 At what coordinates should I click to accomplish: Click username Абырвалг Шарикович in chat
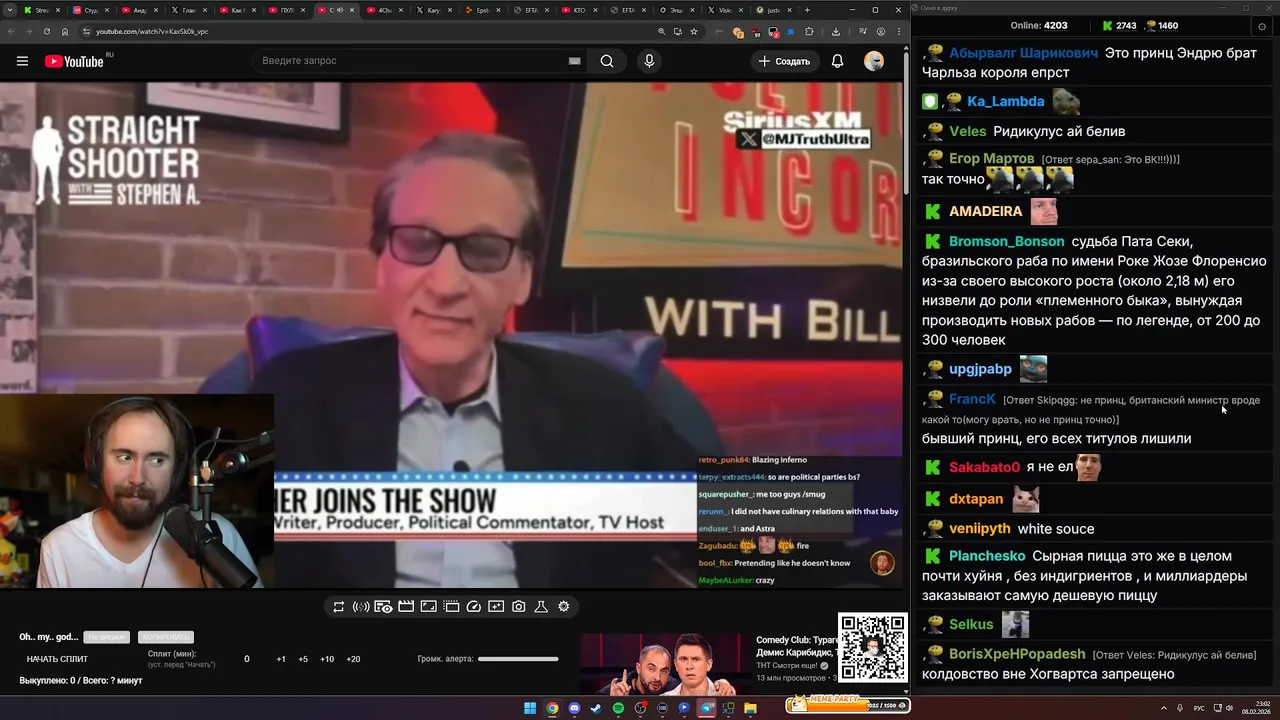1023,53
